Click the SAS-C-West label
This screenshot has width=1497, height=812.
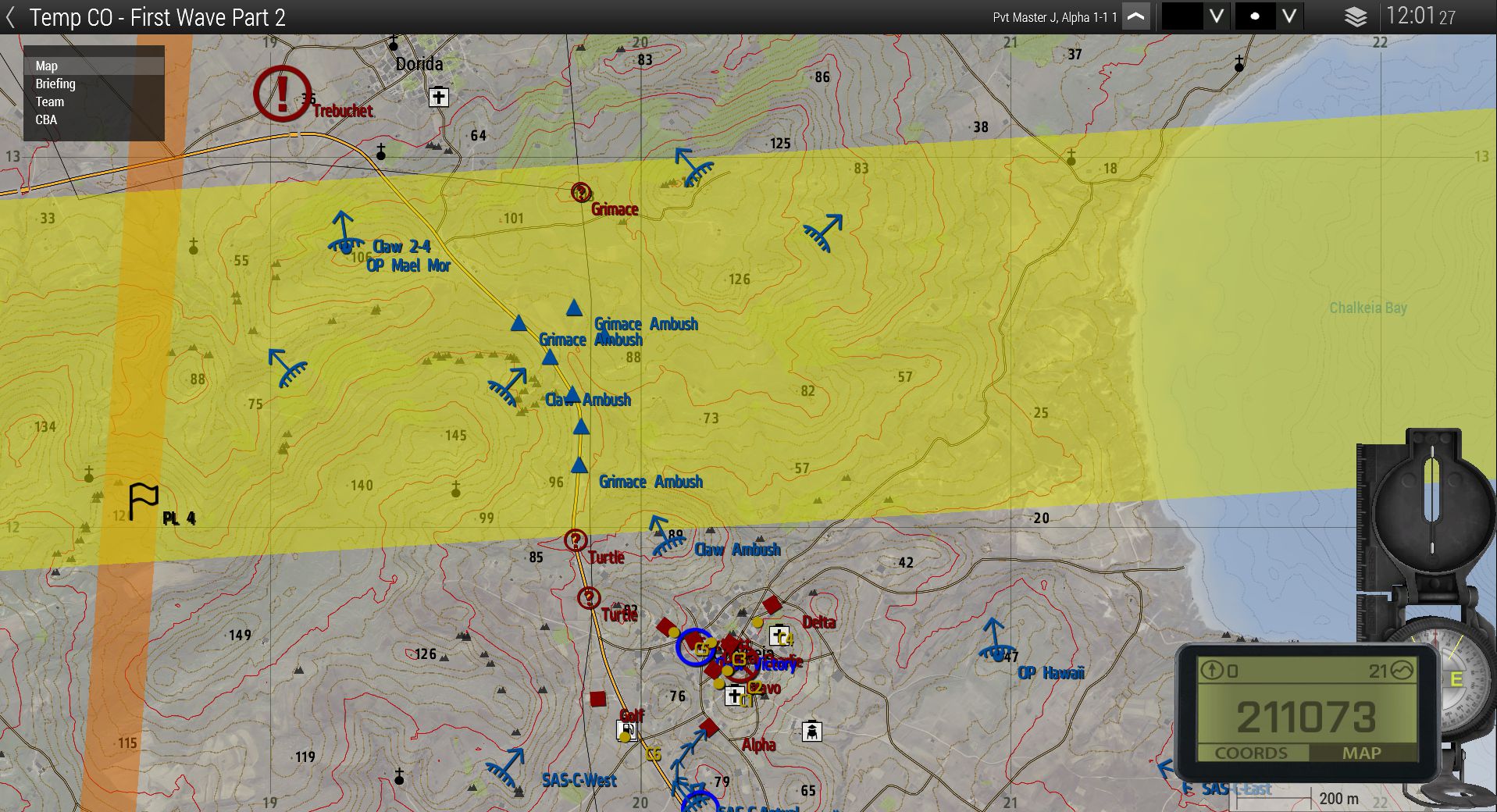579,780
